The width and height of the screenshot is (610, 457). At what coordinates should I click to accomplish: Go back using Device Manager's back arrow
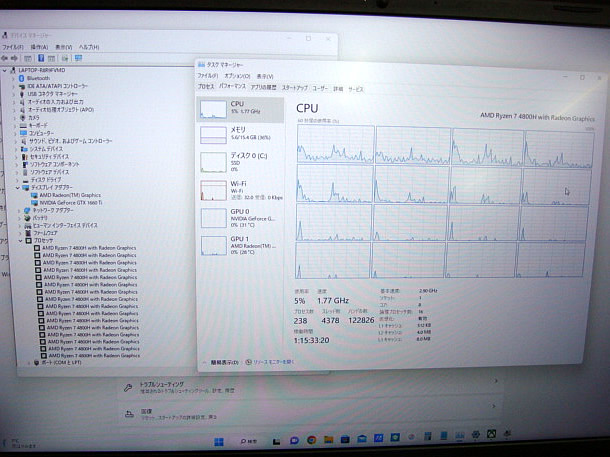pyautogui.click(x=5, y=58)
